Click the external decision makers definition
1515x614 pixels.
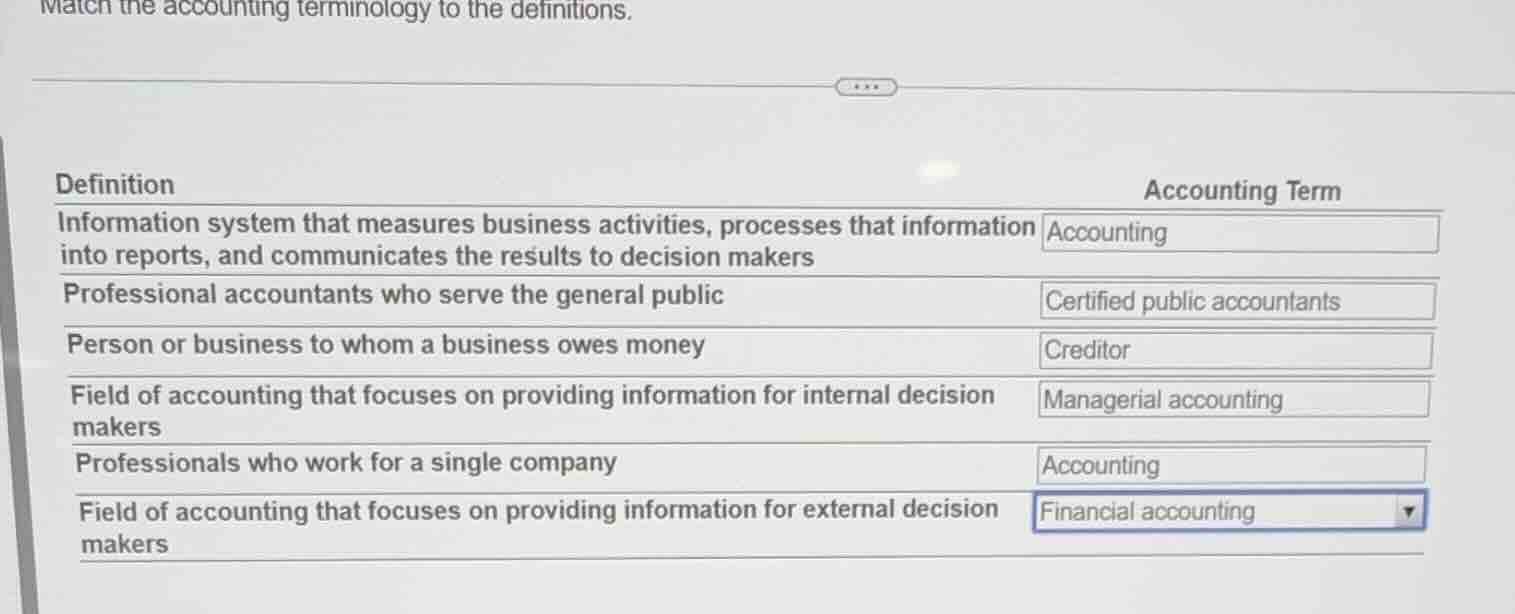pos(537,525)
